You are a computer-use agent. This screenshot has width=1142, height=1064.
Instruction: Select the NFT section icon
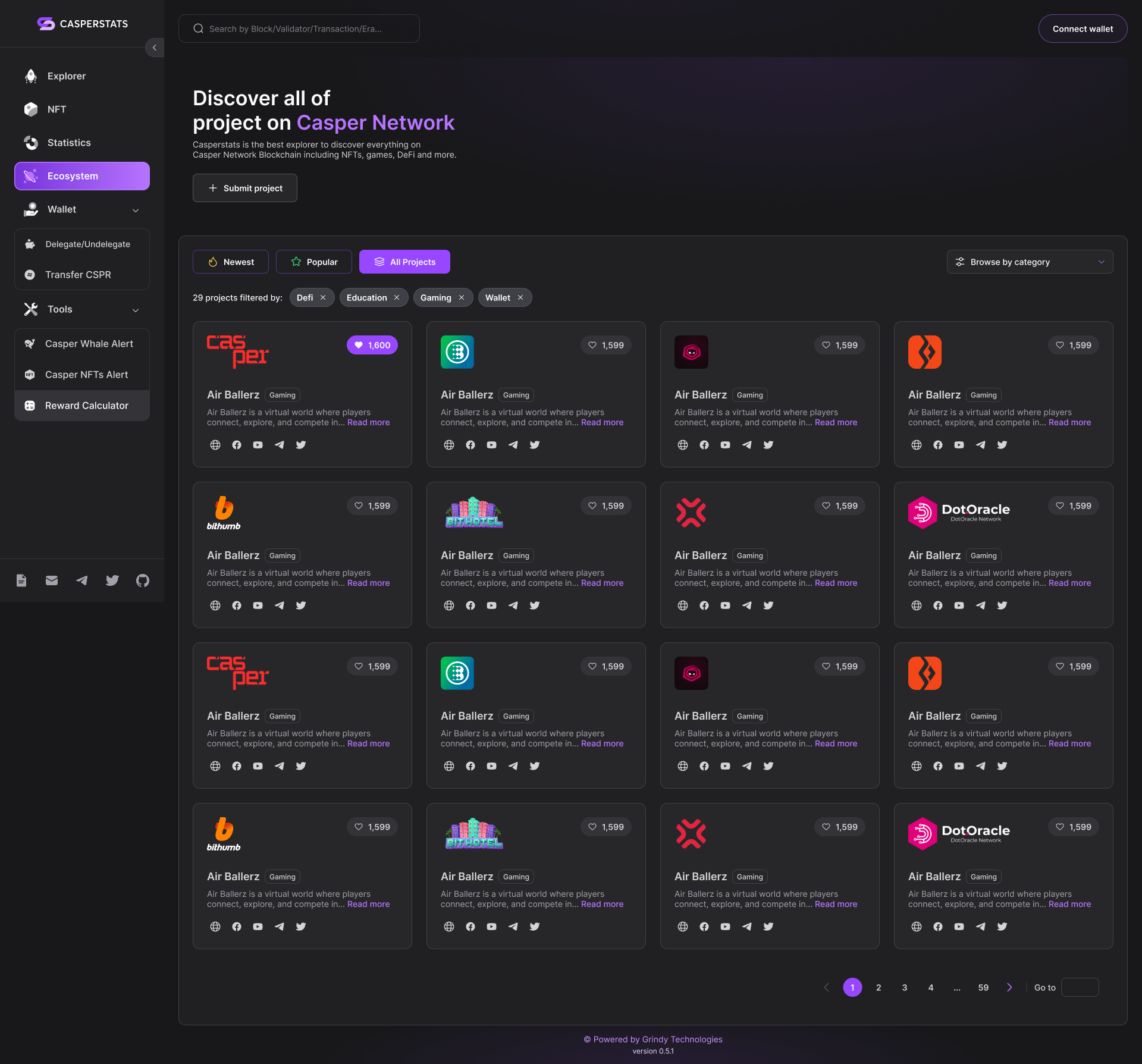pyautogui.click(x=31, y=109)
